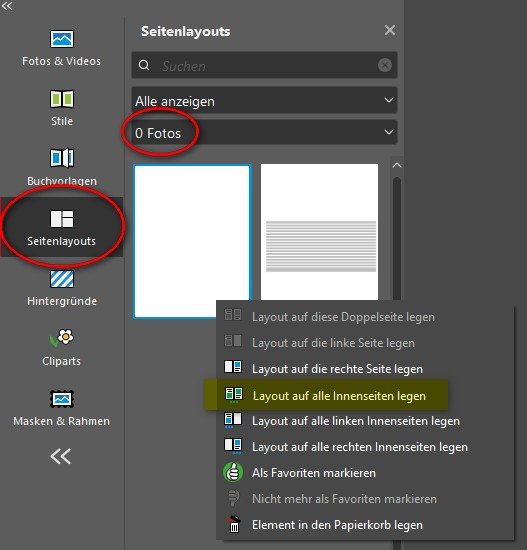Open the Alle anzeigen dropdown

(265, 101)
